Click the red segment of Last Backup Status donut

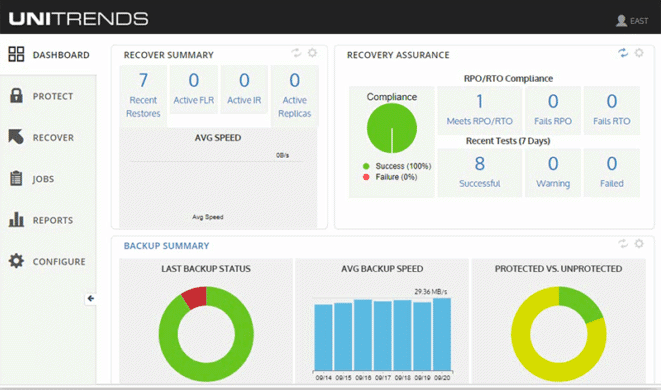195,297
